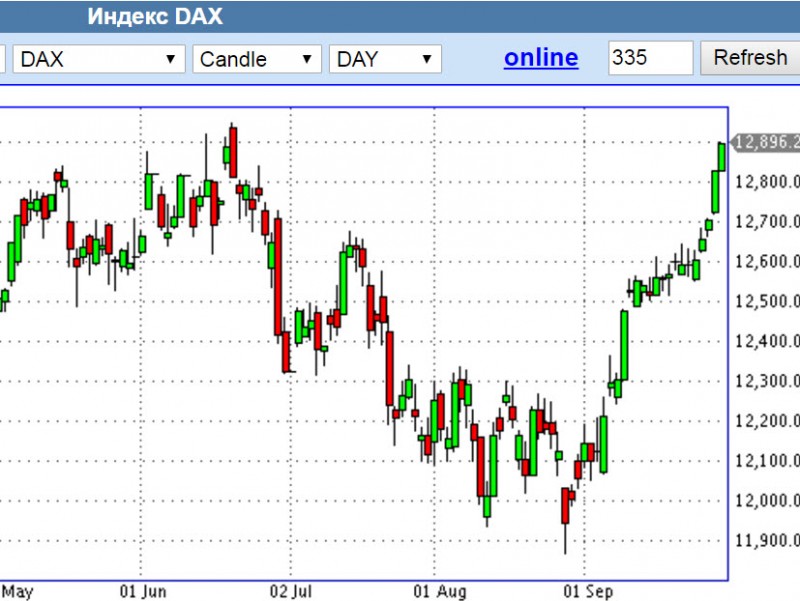Expand the Candle chart type dropdown
The image size is (800, 601).
pos(257,59)
